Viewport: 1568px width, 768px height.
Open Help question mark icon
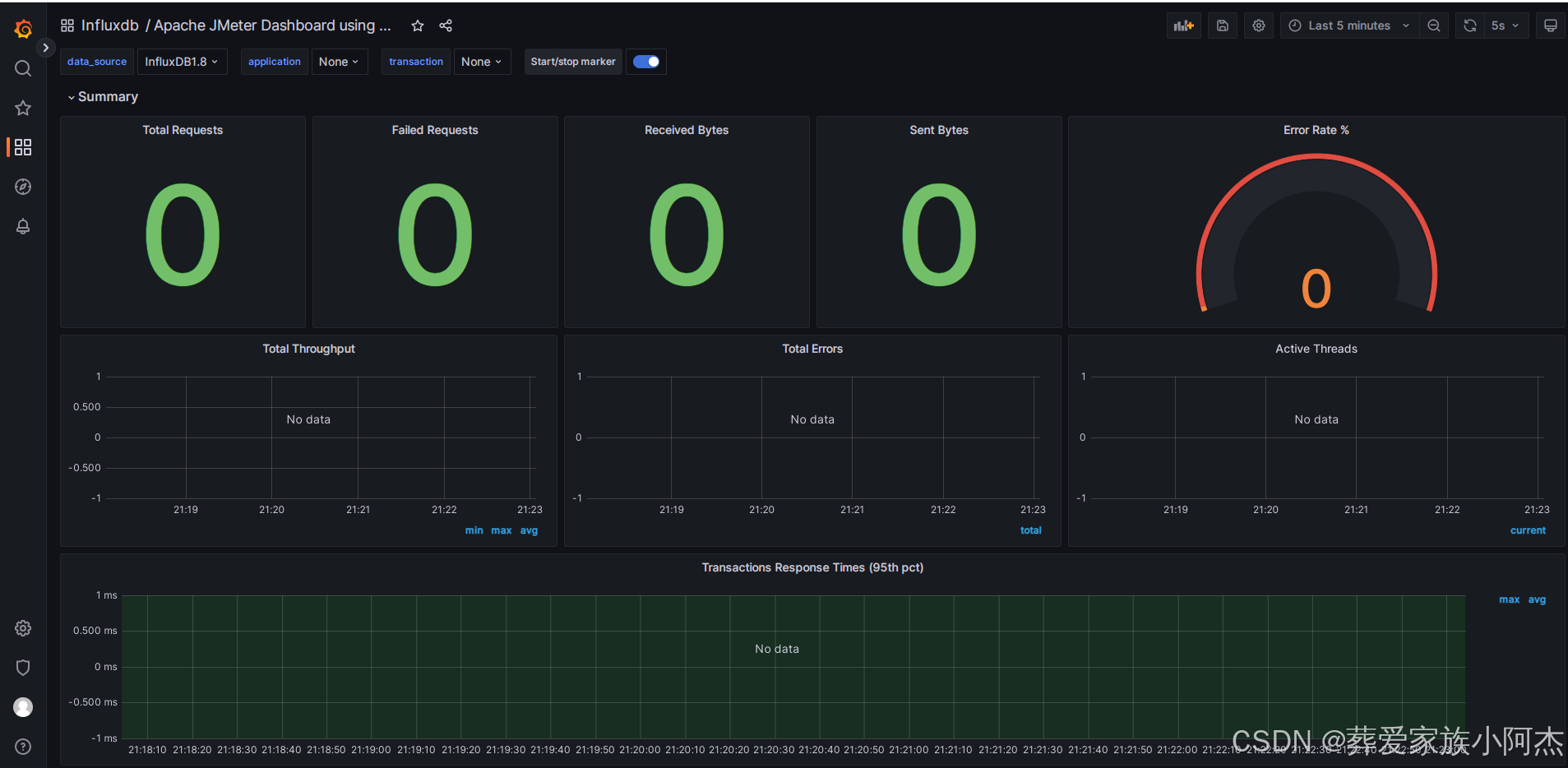(23, 747)
